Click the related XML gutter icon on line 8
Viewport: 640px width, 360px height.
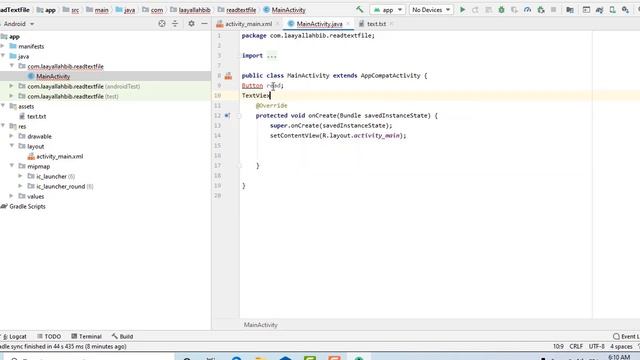coord(228,76)
